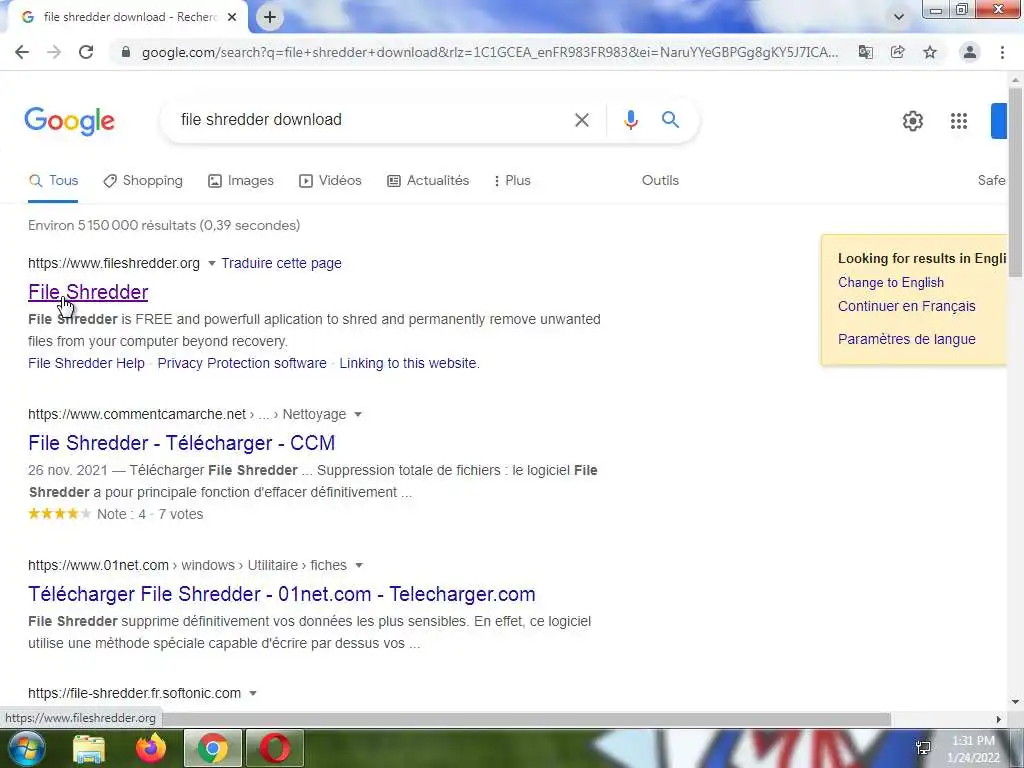Click the share page icon
Image resolution: width=1024 pixels, height=768 pixels.
pyautogui.click(x=898, y=52)
